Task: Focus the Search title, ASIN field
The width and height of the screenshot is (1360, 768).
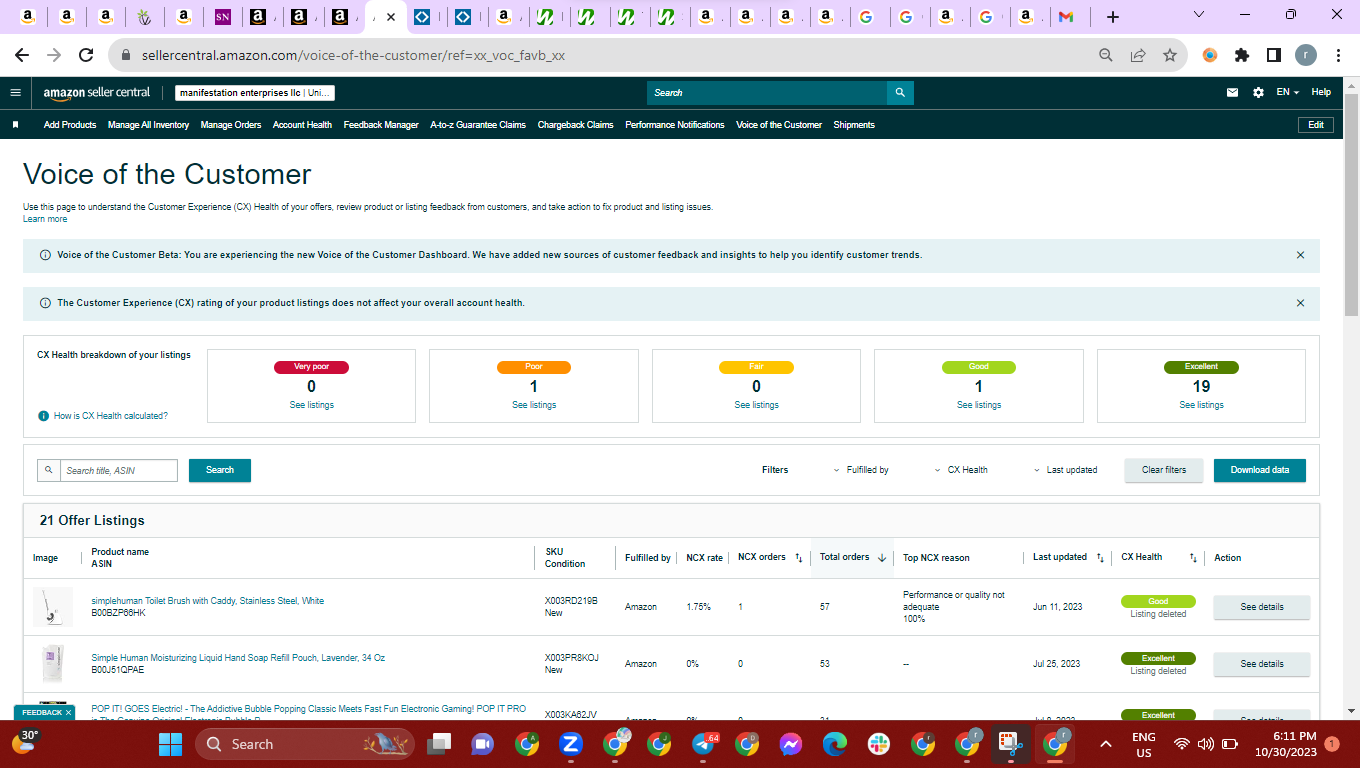Action: coord(120,470)
